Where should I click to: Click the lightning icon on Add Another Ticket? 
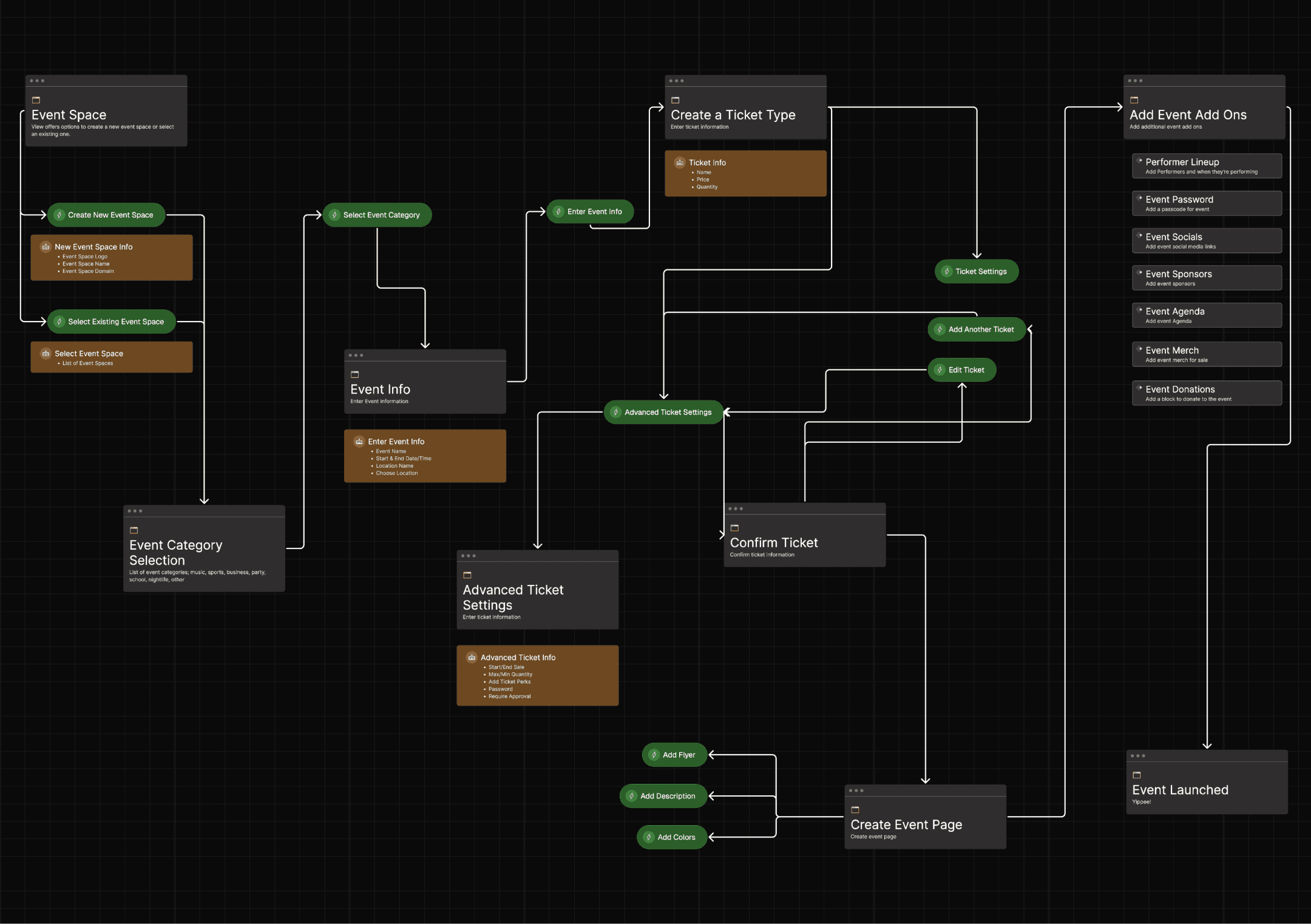click(x=939, y=329)
